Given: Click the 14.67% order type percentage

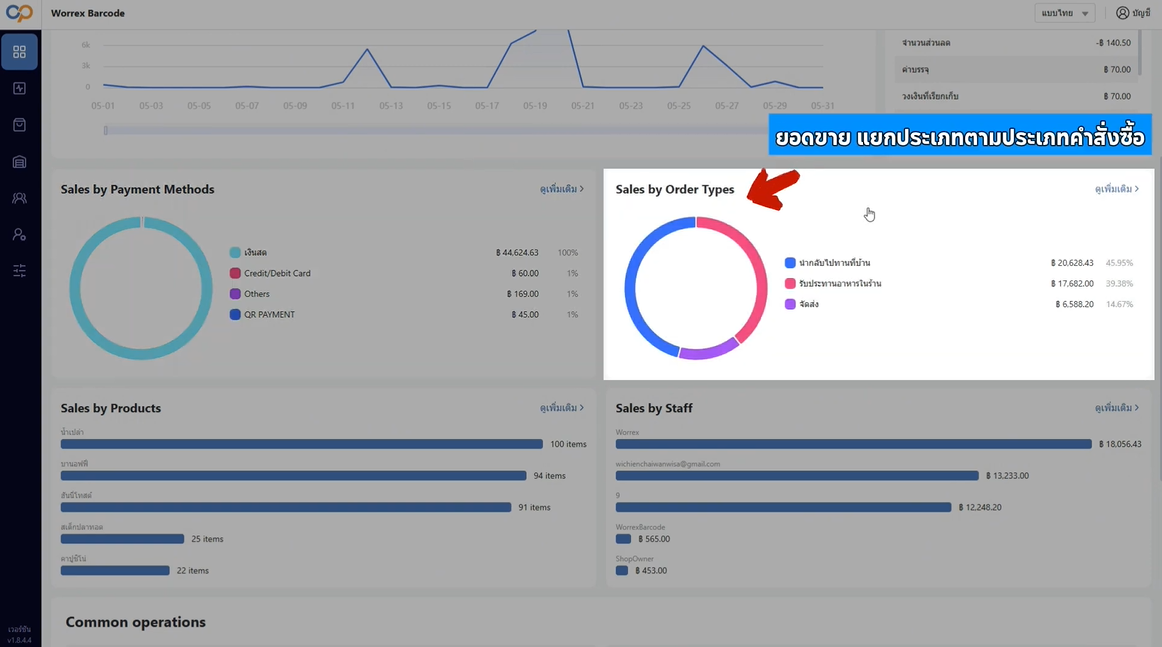Looking at the screenshot, I should [x=1119, y=304].
